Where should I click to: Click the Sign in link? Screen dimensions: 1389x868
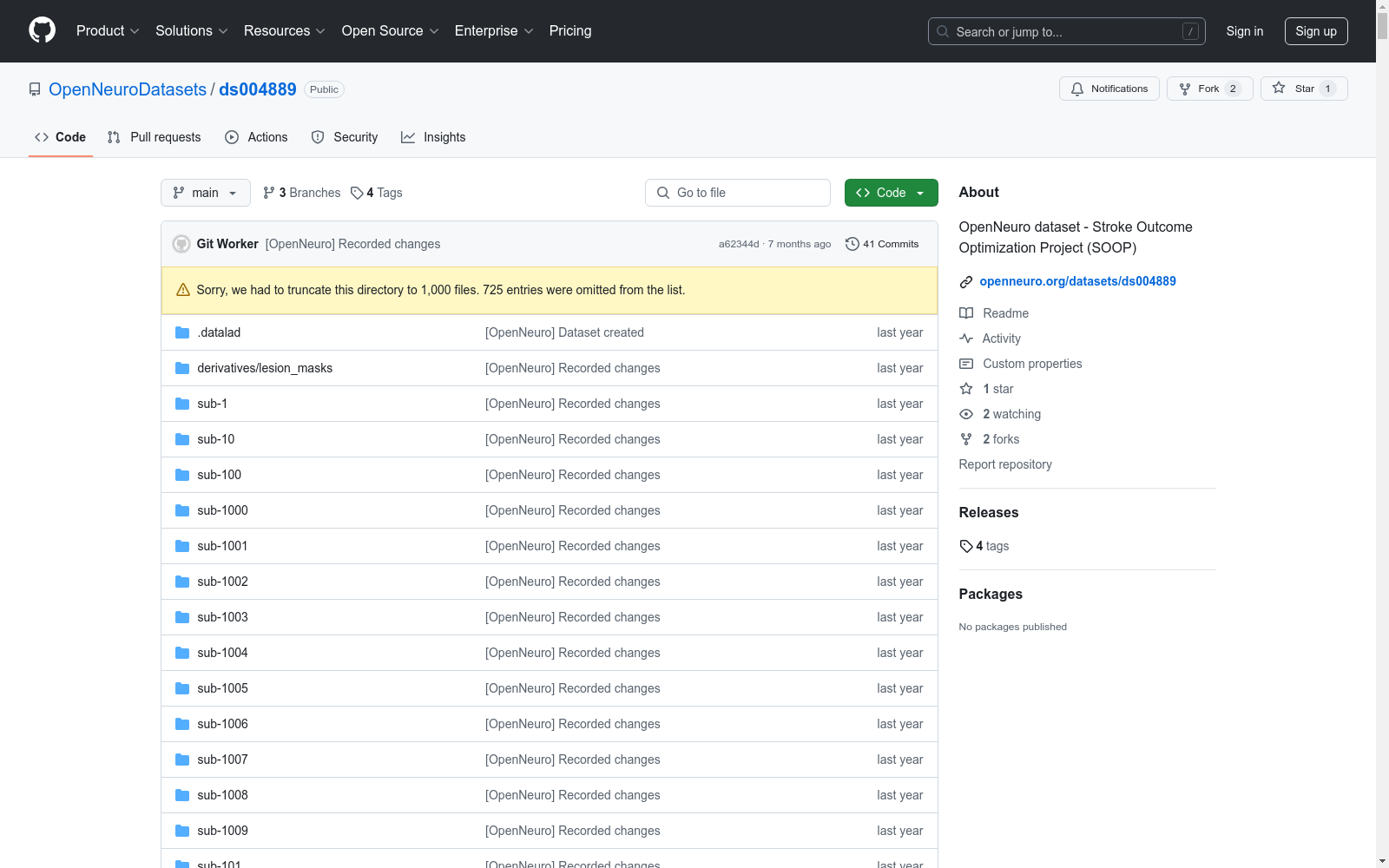(x=1245, y=31)
